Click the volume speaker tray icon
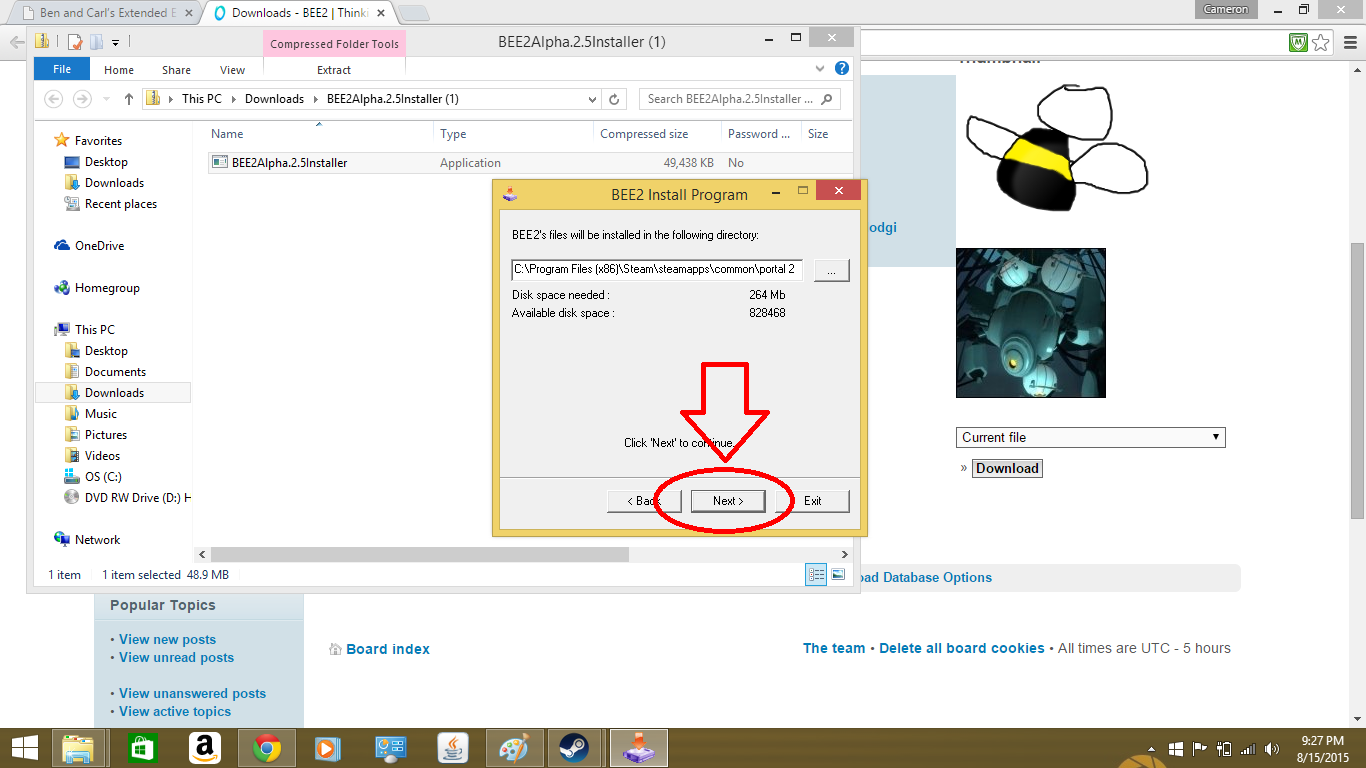Viewport: 1366px width, 768px height. click(1272, 748)
